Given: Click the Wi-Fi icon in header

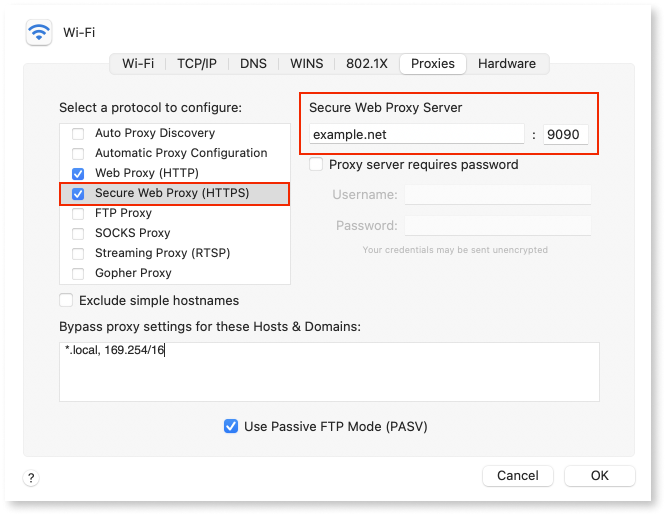Looking at the screenshot, I should (40, 32).
